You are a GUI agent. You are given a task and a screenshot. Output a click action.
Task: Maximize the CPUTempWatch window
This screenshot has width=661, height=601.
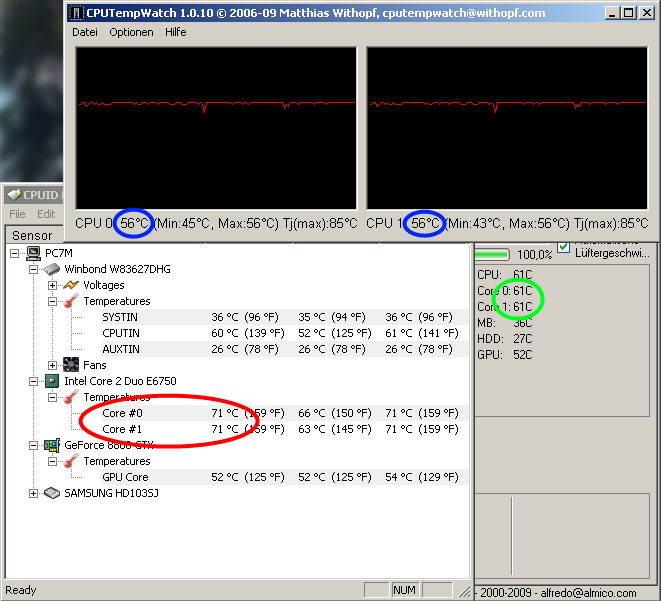629,13
